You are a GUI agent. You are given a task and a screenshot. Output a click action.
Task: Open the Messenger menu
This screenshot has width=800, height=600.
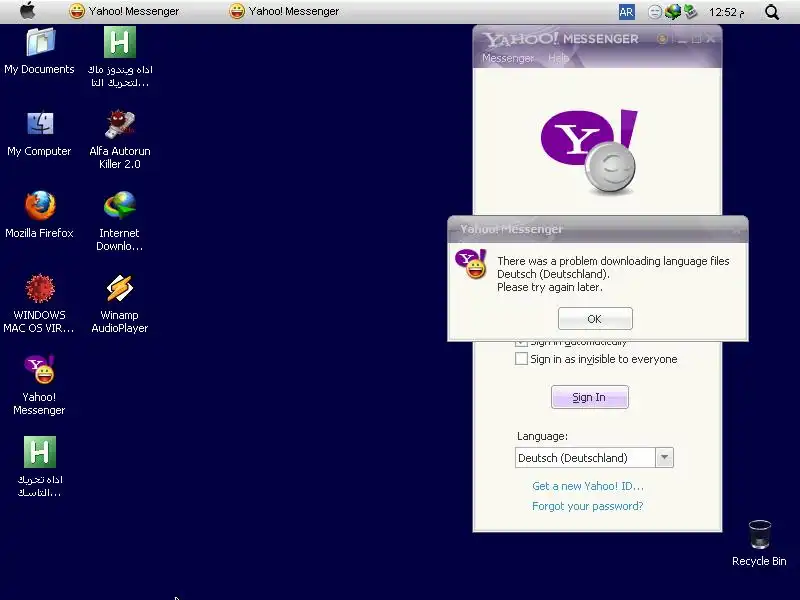coord(508,58)
